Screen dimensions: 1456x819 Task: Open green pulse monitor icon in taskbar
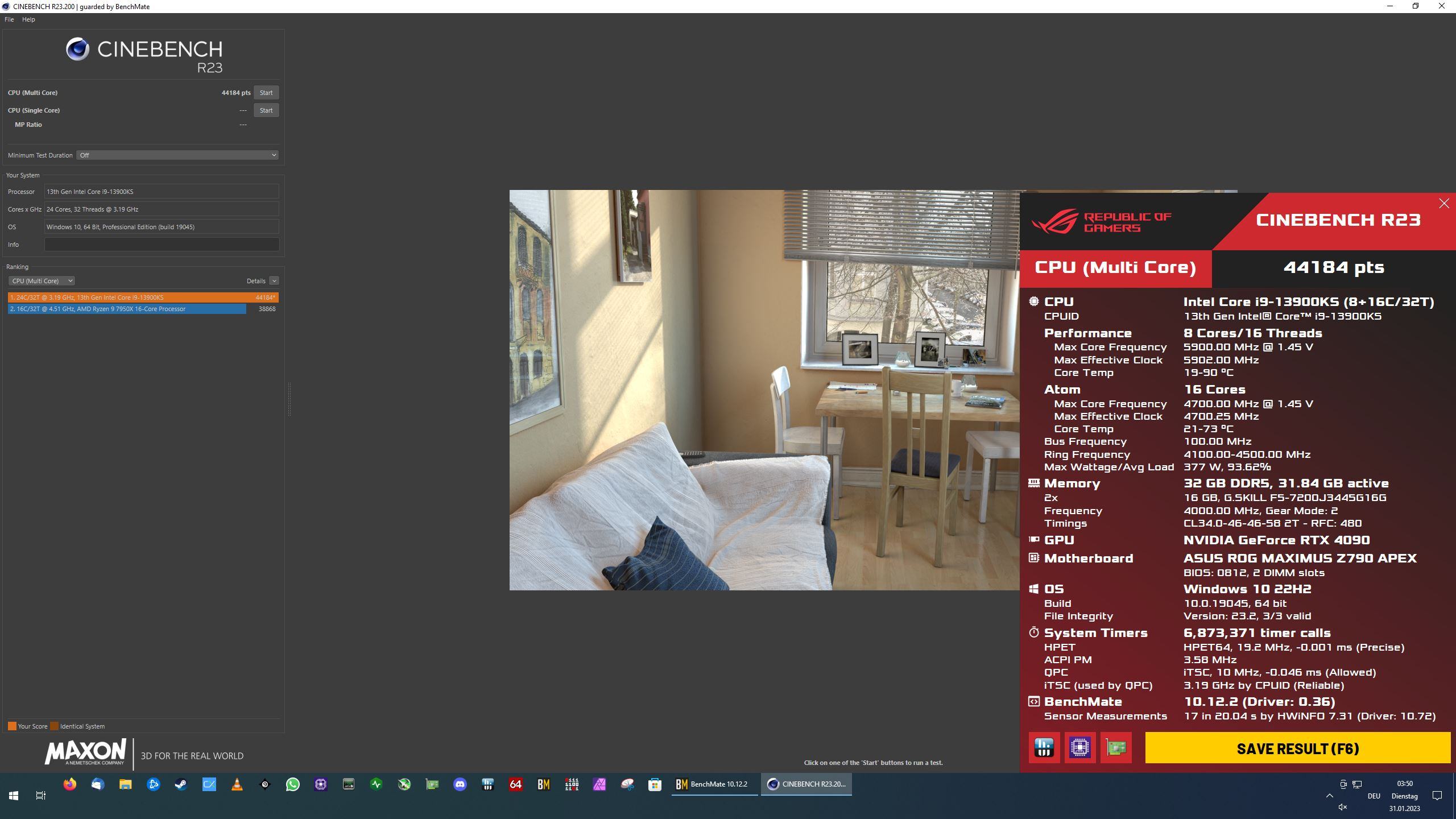377,785
